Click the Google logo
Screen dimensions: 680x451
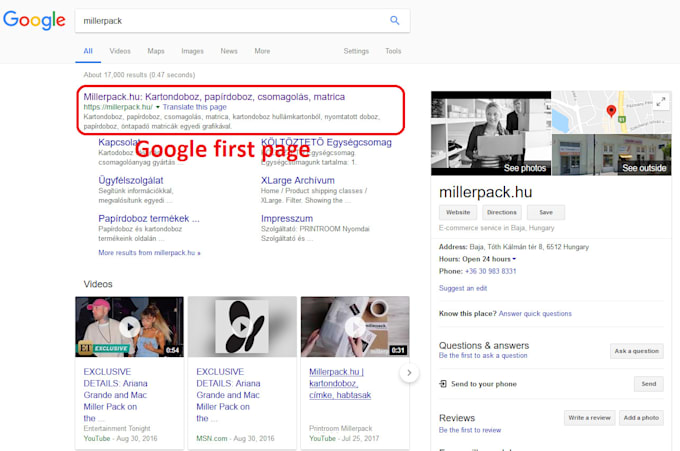tap(34, 20)
